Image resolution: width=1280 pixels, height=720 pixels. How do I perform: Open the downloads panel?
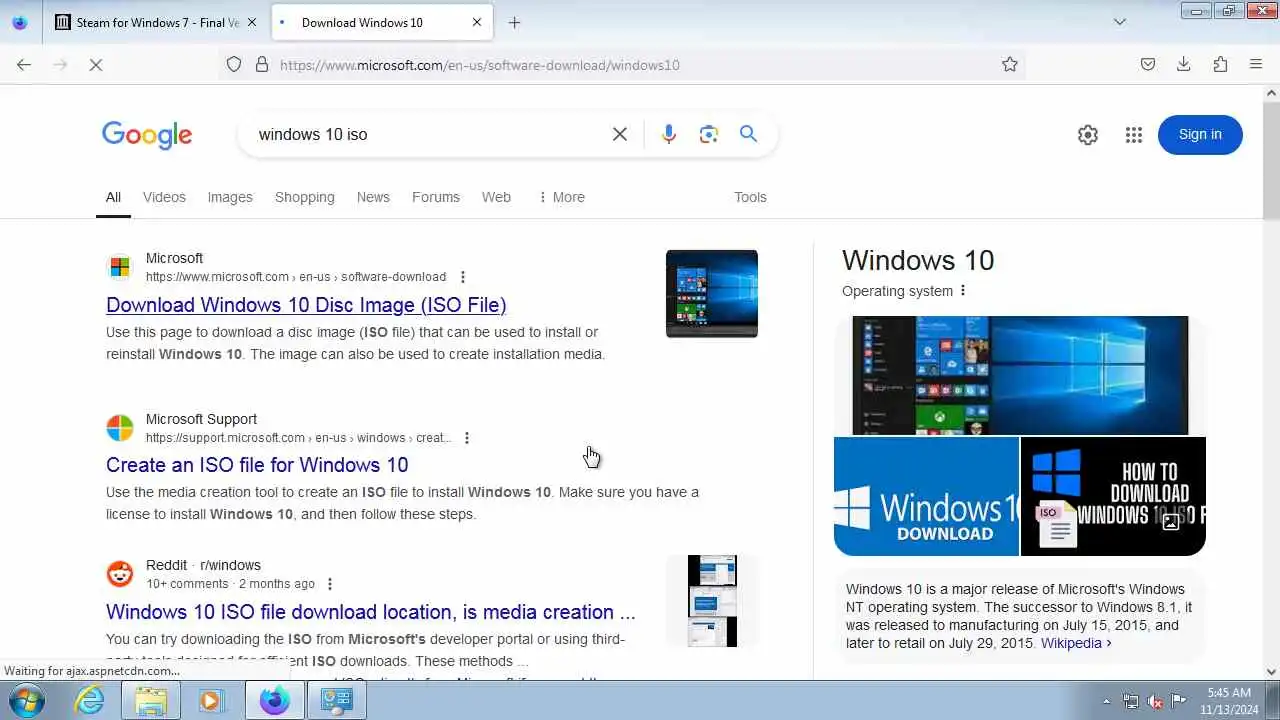[1183, 64]
